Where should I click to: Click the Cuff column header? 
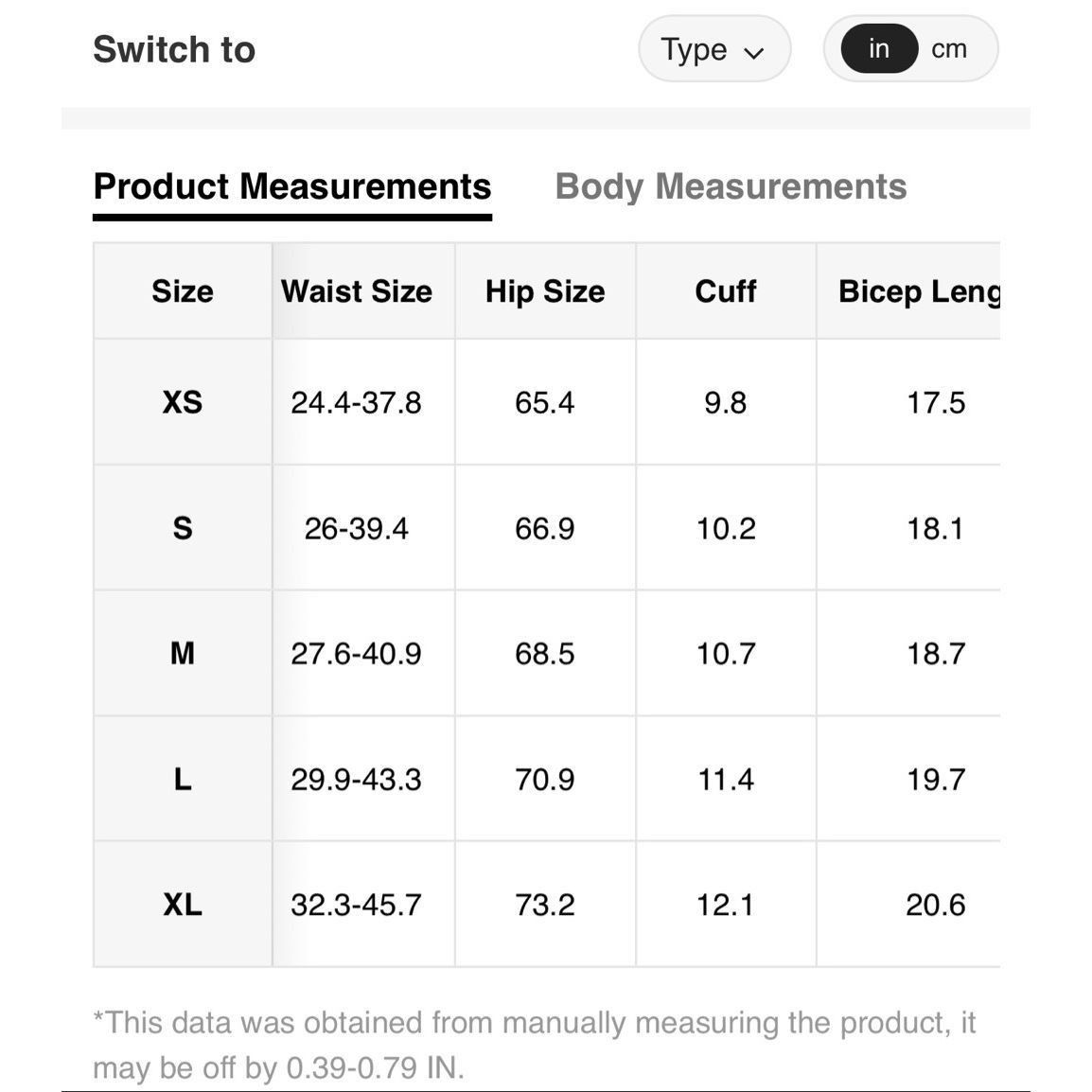tap(726, 291)
